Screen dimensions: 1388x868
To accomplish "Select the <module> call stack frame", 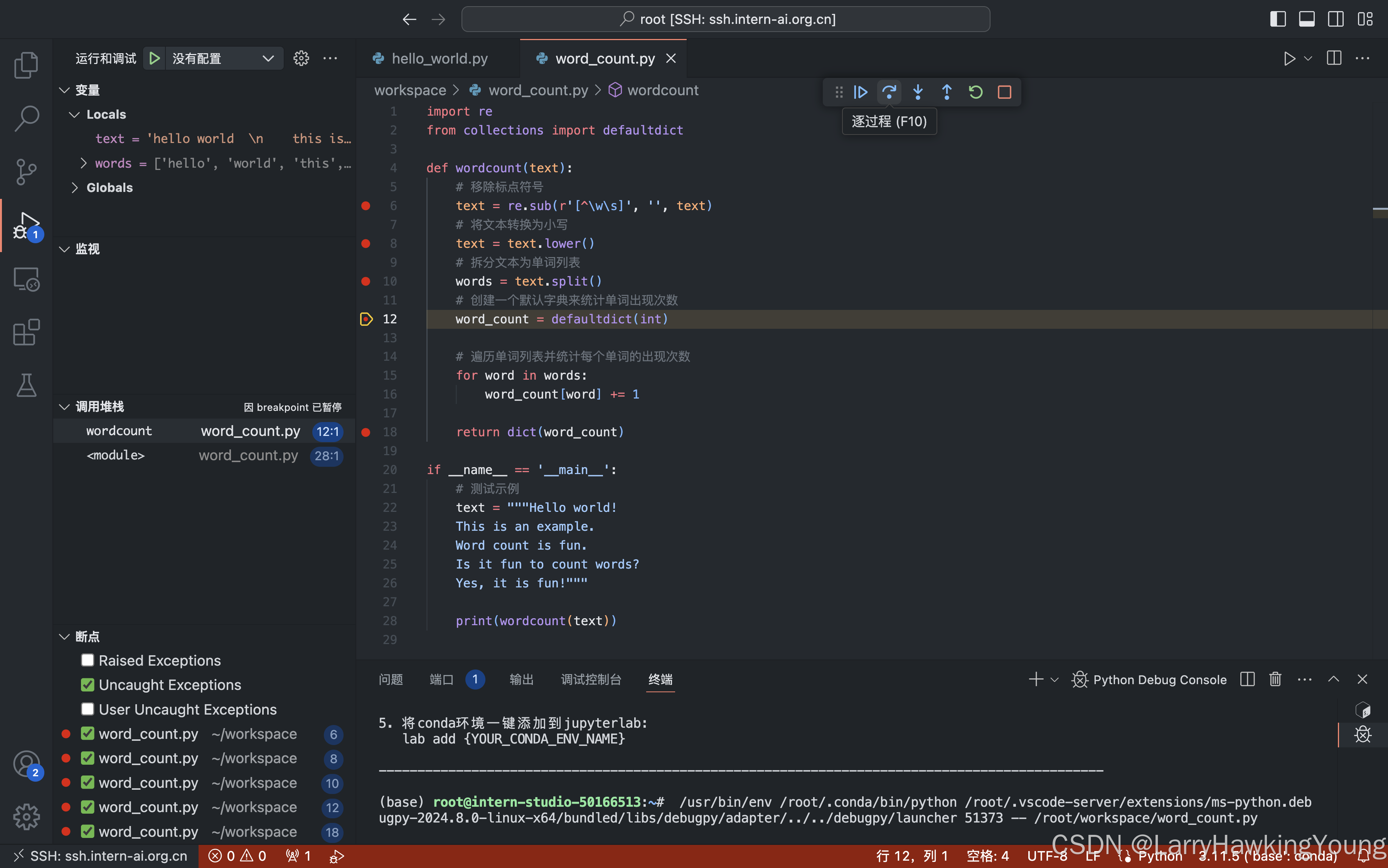I will pos(204,455).
